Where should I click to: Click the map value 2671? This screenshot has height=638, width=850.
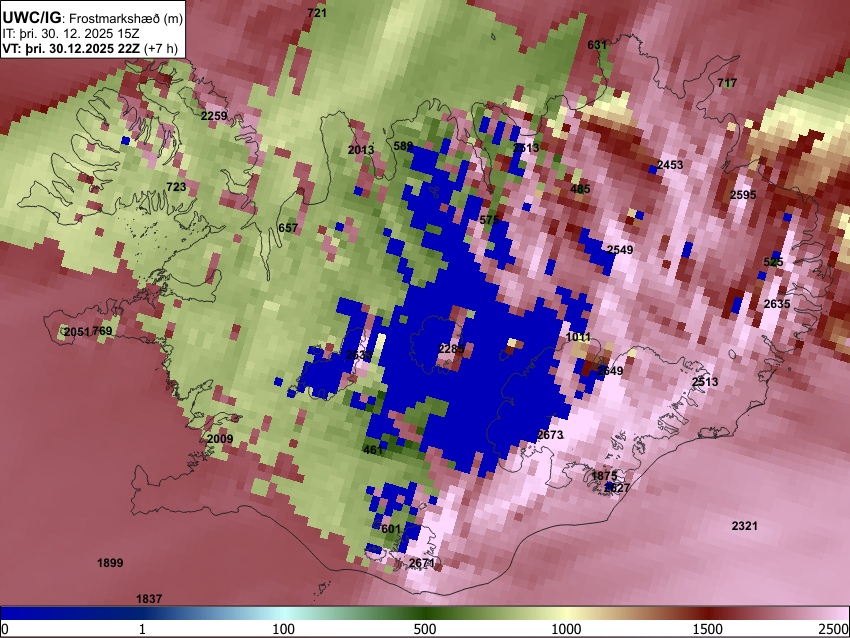(x=422, y=563)
